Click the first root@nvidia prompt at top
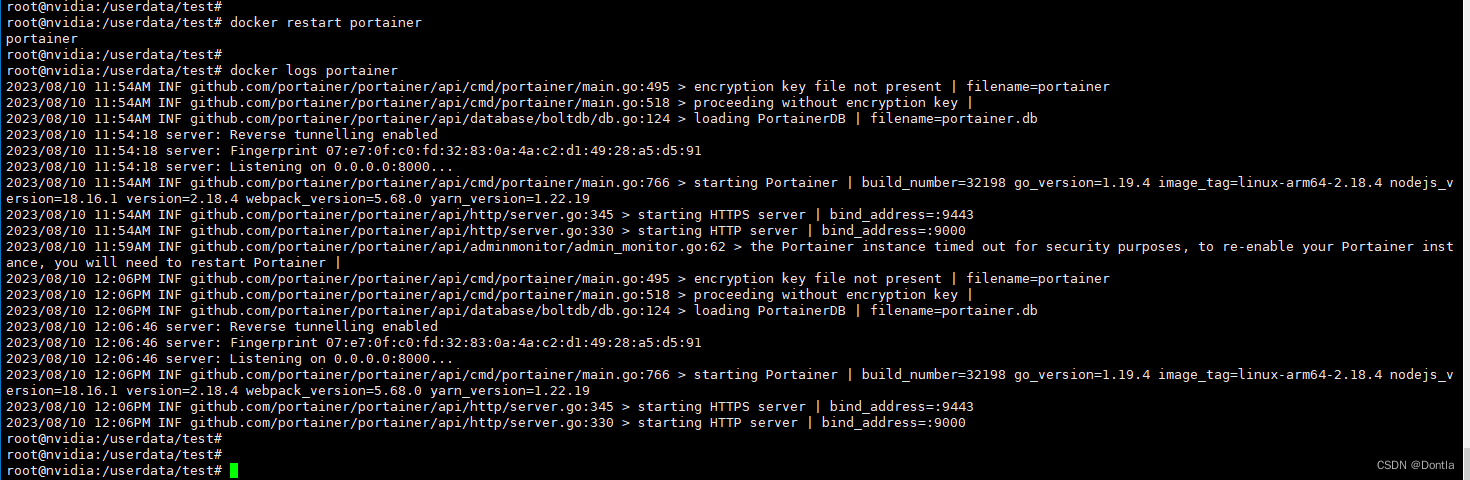The width and height of the screenshot is (1470, 480). tap(114, 7)
